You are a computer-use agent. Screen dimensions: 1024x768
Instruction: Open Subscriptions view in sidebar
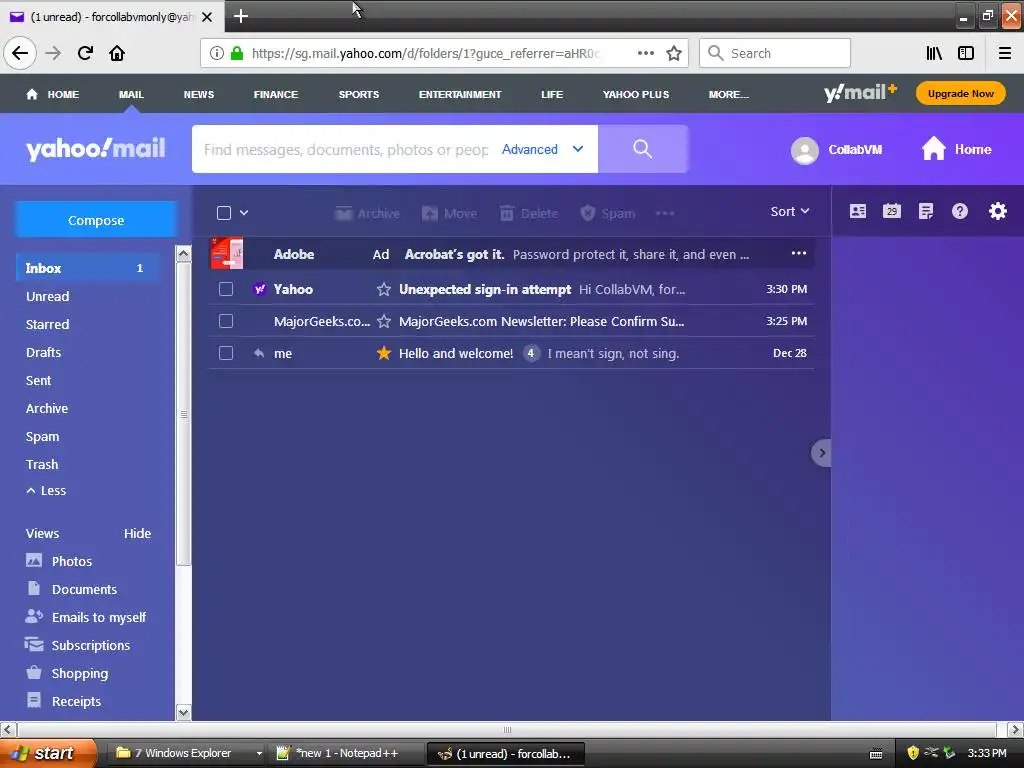coord(77,645)
